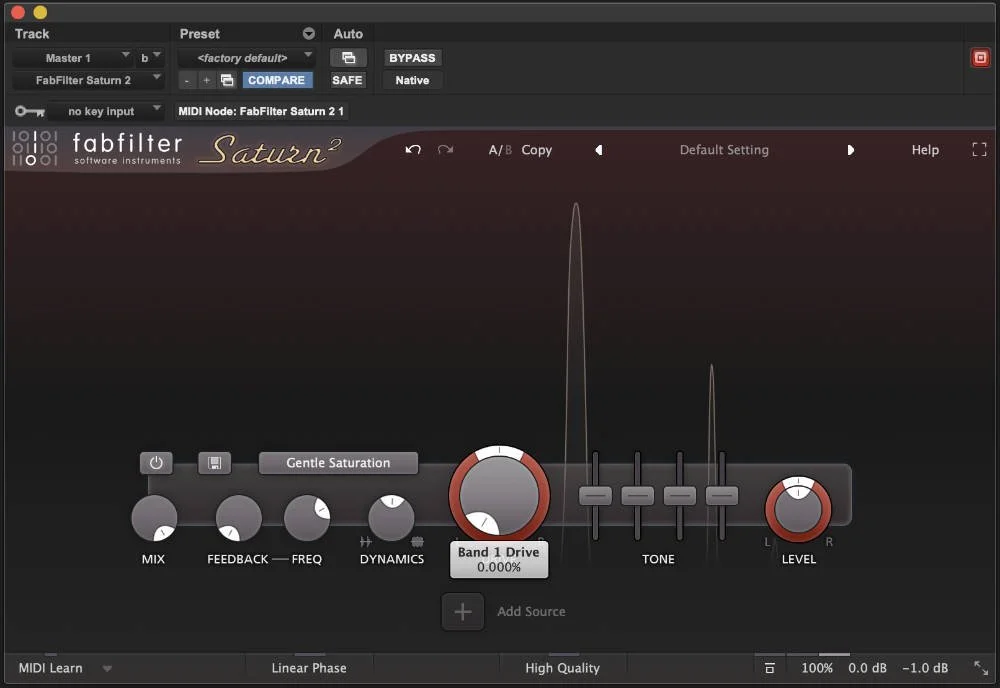
Task: Open the Master 1 track selector
Action: [72, 58]
